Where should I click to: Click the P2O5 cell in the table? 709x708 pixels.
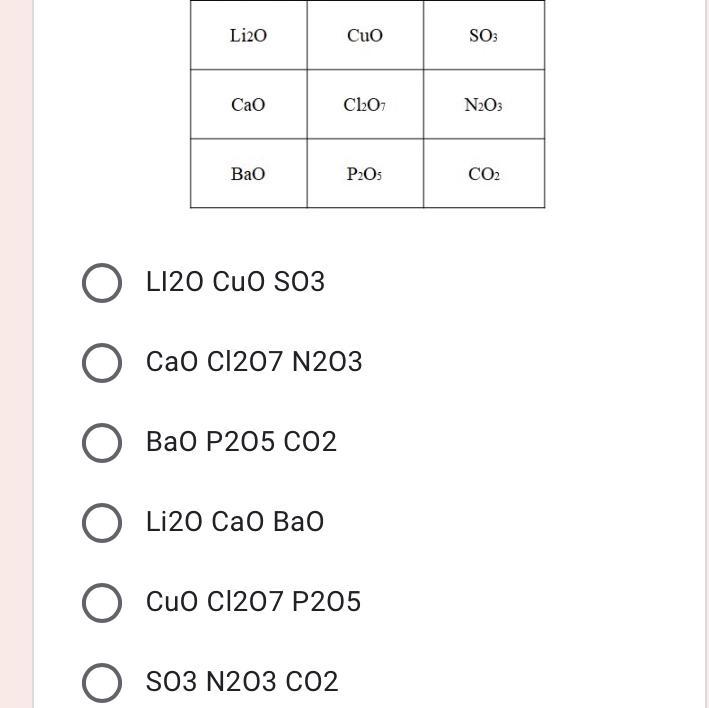[x=365, y=174]
